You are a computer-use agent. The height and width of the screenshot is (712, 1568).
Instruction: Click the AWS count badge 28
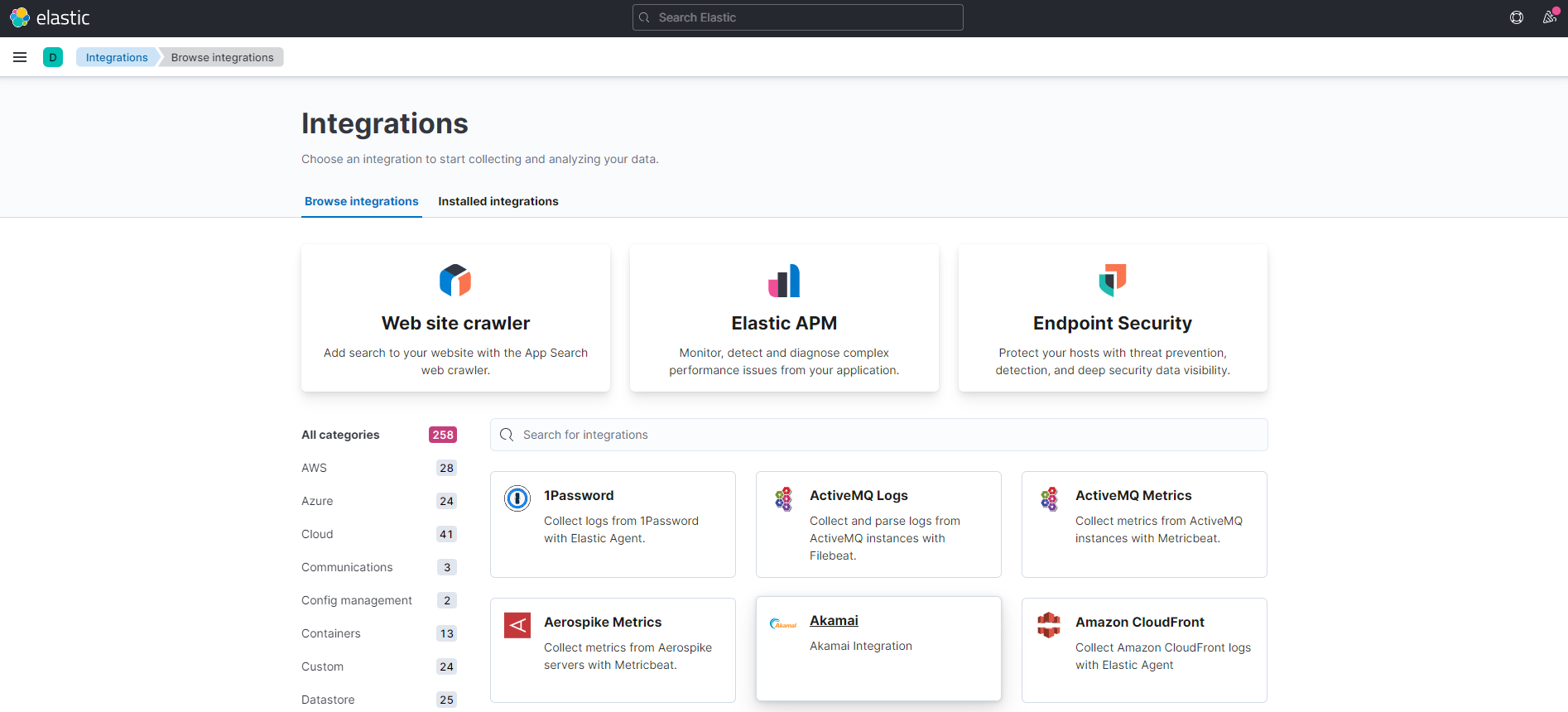tap(447, 468)
